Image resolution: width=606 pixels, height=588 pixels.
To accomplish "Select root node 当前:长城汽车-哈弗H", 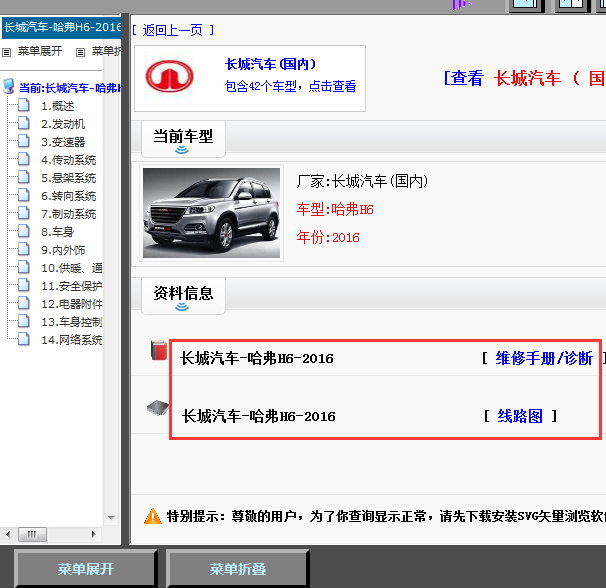I will (x=70, y=88).
